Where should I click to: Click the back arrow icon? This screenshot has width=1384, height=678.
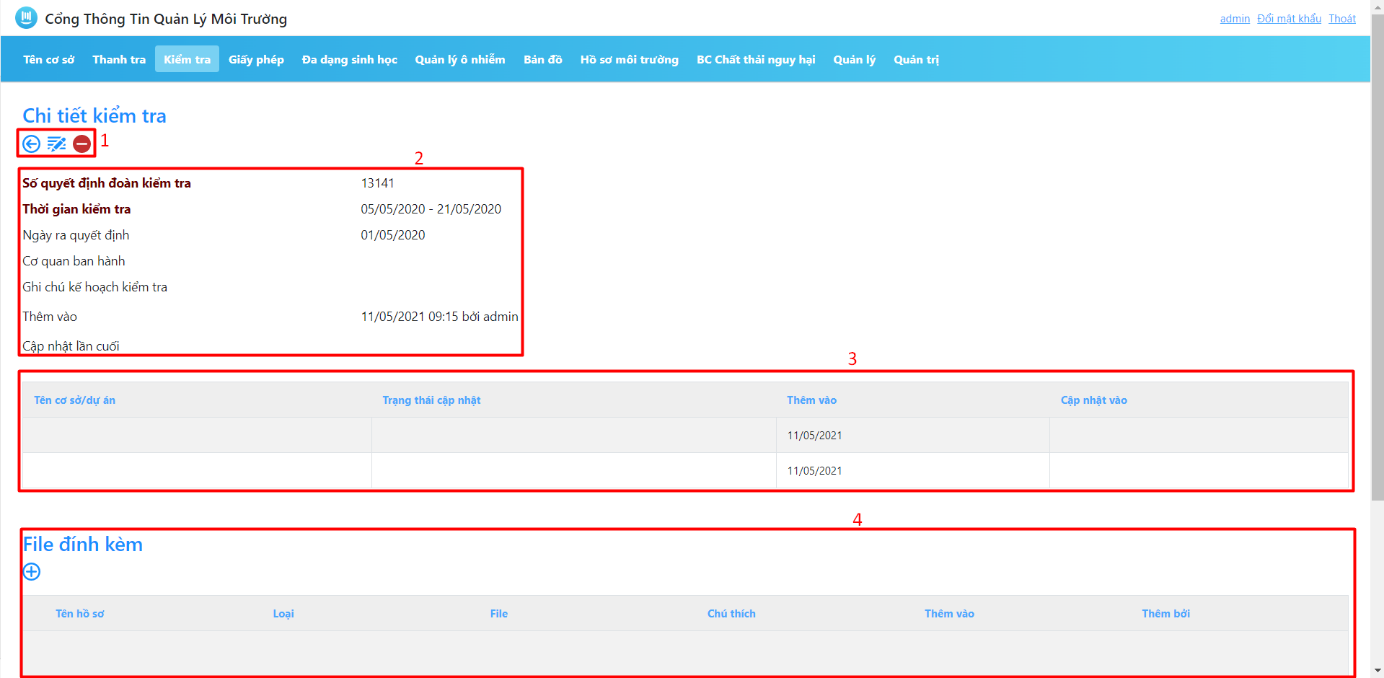click(31, 144)
